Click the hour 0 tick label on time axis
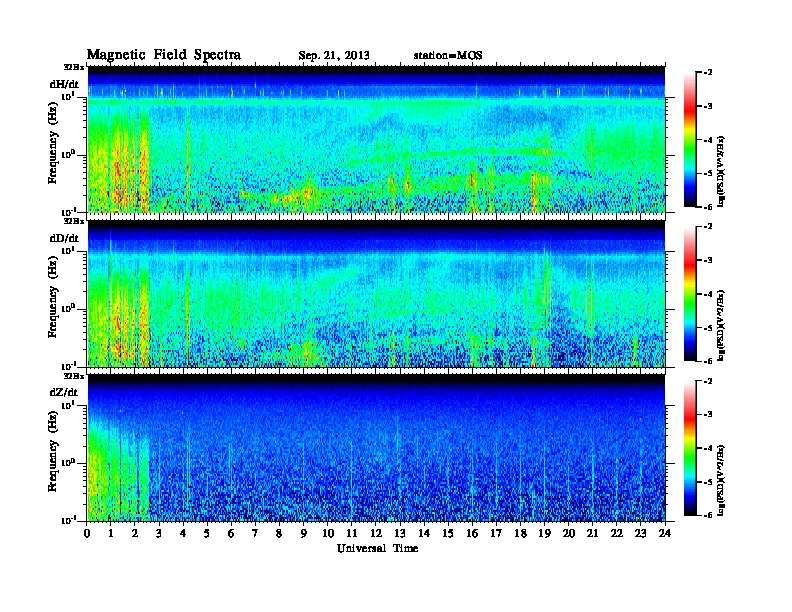The image size is (792, 612). click(x=87, y=534)
